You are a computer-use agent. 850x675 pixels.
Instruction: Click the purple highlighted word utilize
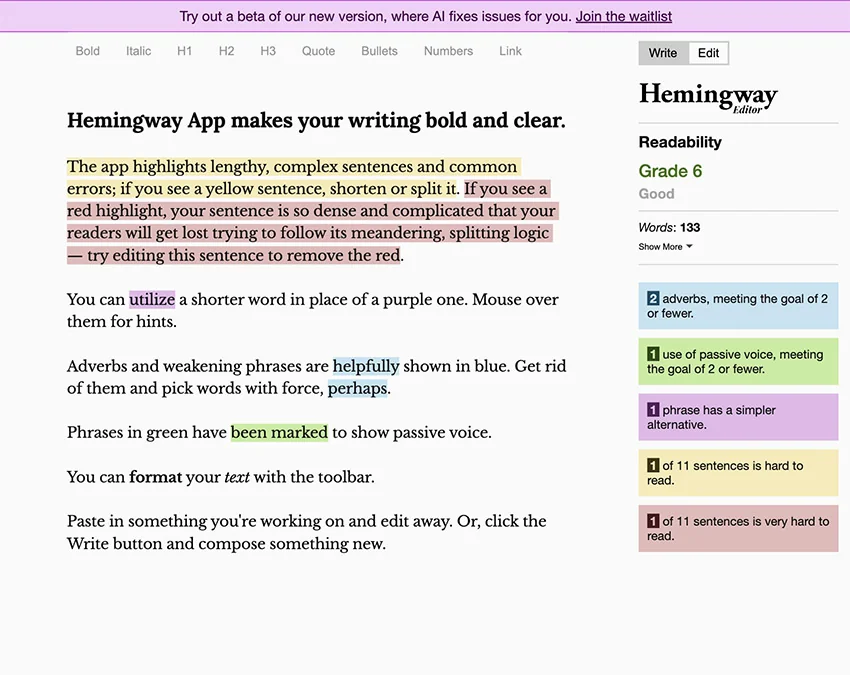[x=152, y=299]
